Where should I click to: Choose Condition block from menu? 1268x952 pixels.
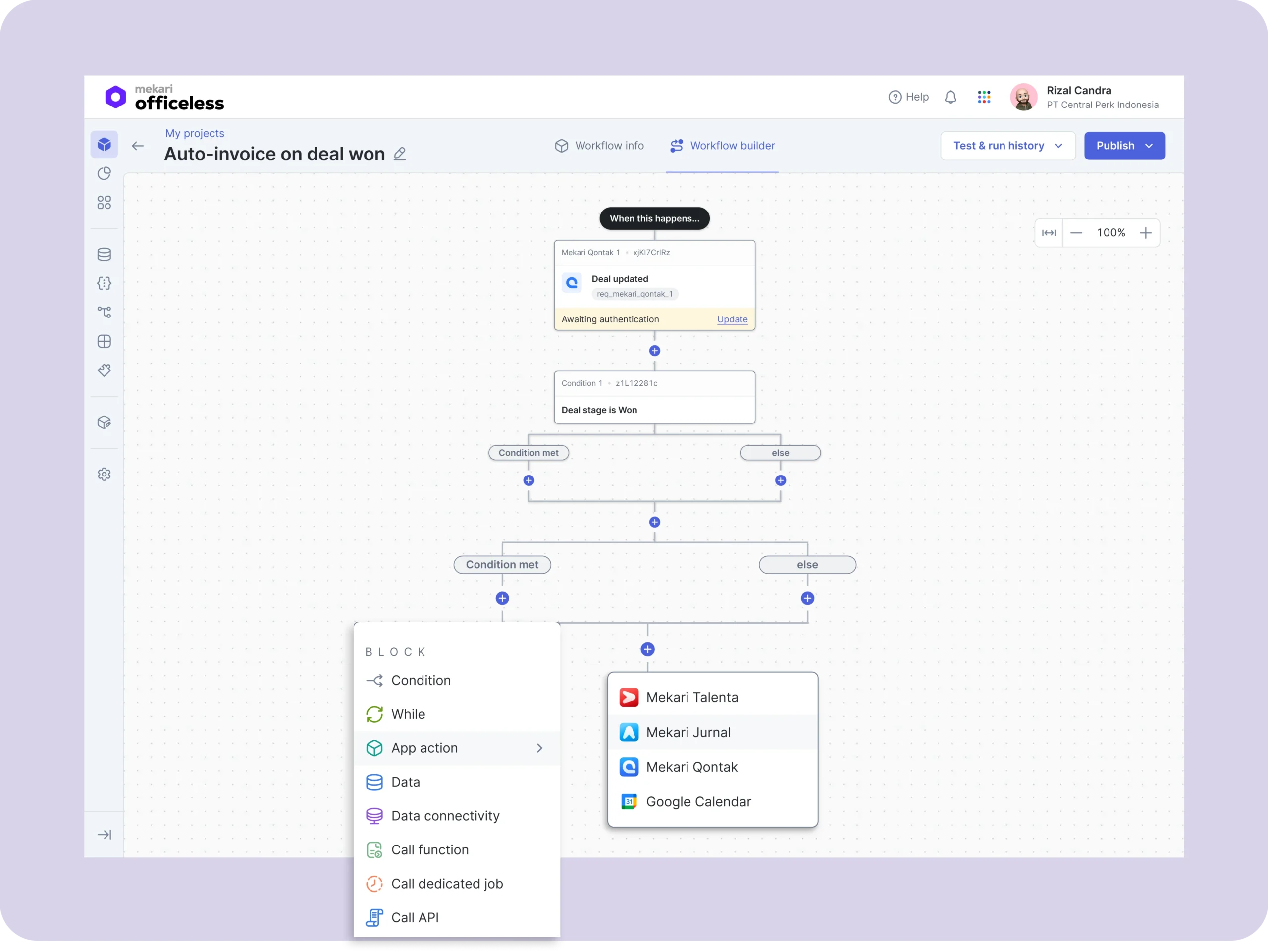coord(456,681)
